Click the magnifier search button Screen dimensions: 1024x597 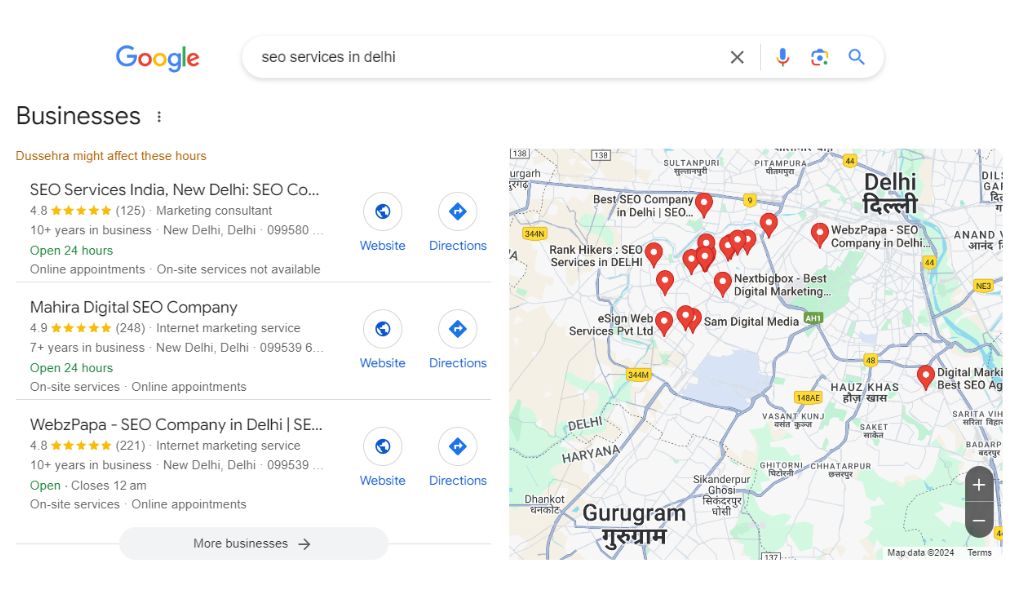click(856, 57)
